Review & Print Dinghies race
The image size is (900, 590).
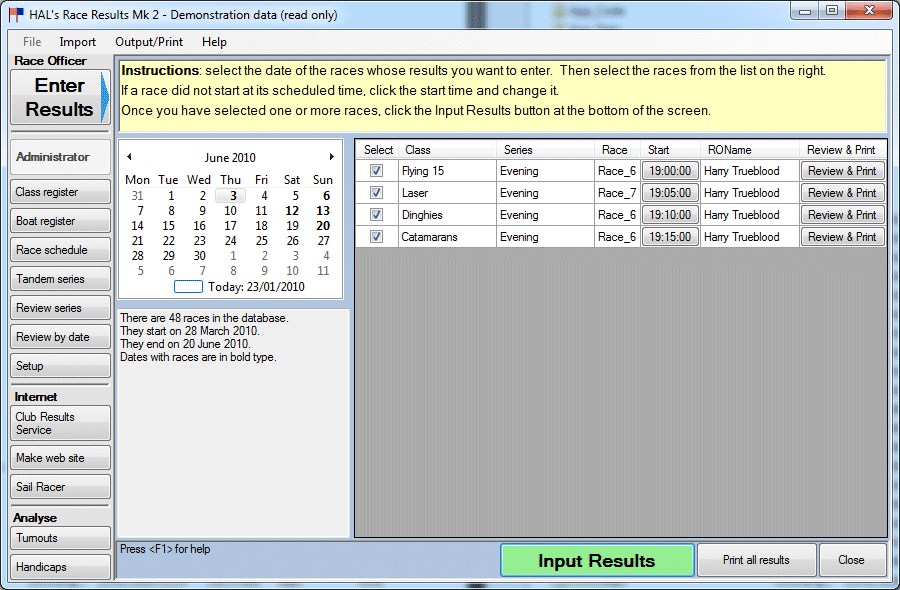[842, 215]
